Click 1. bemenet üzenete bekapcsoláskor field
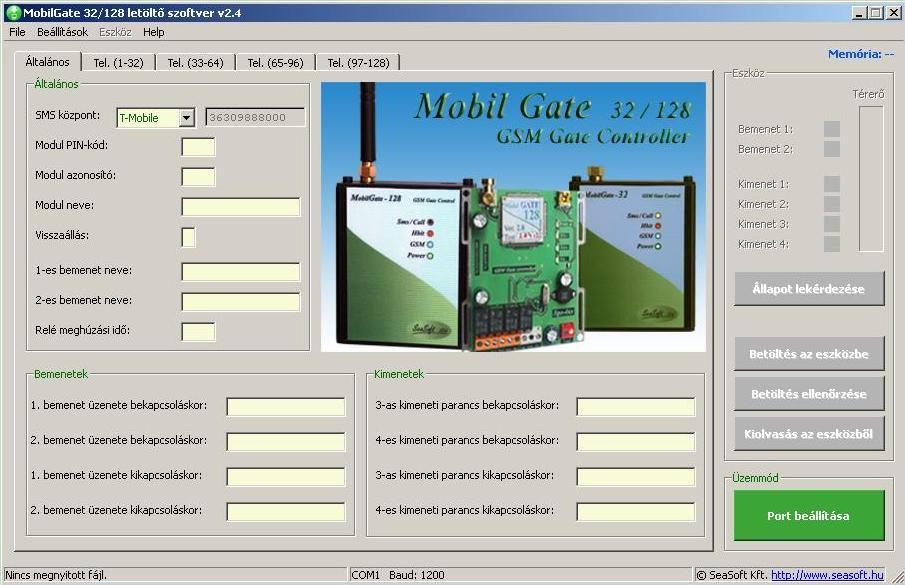 click(286, 407)
